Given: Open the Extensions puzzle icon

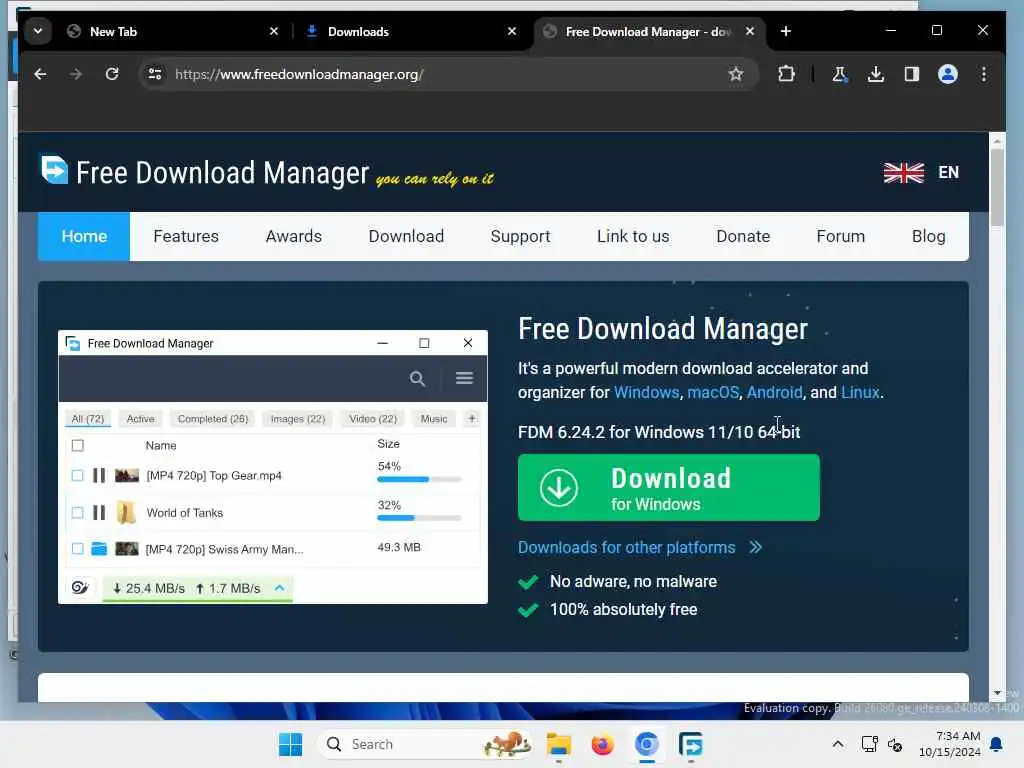Looking at the screenshot, I should pos(786,74).
